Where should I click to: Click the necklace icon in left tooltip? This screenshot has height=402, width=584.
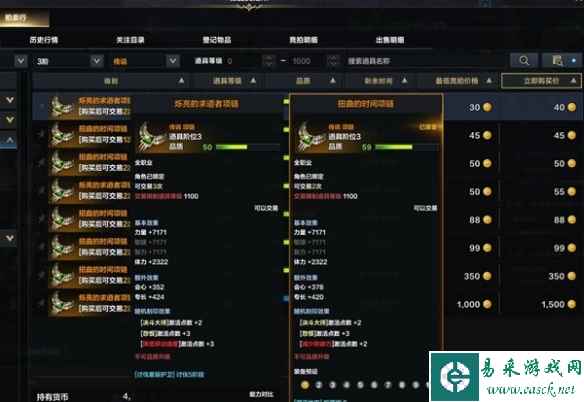152,137
